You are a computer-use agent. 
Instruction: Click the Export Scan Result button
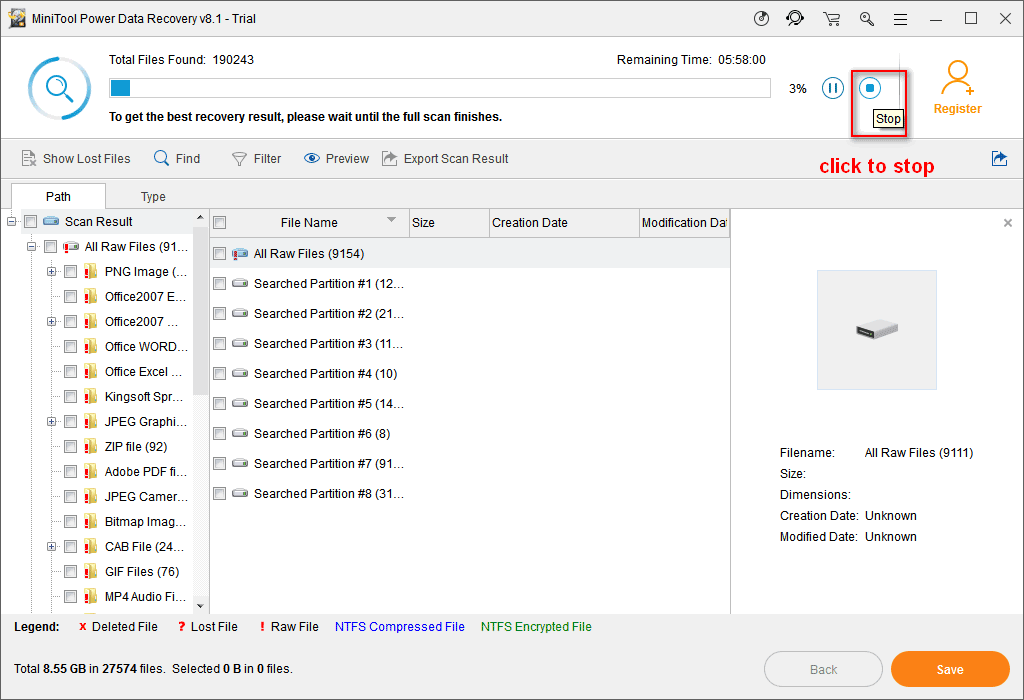coord(446,158)
